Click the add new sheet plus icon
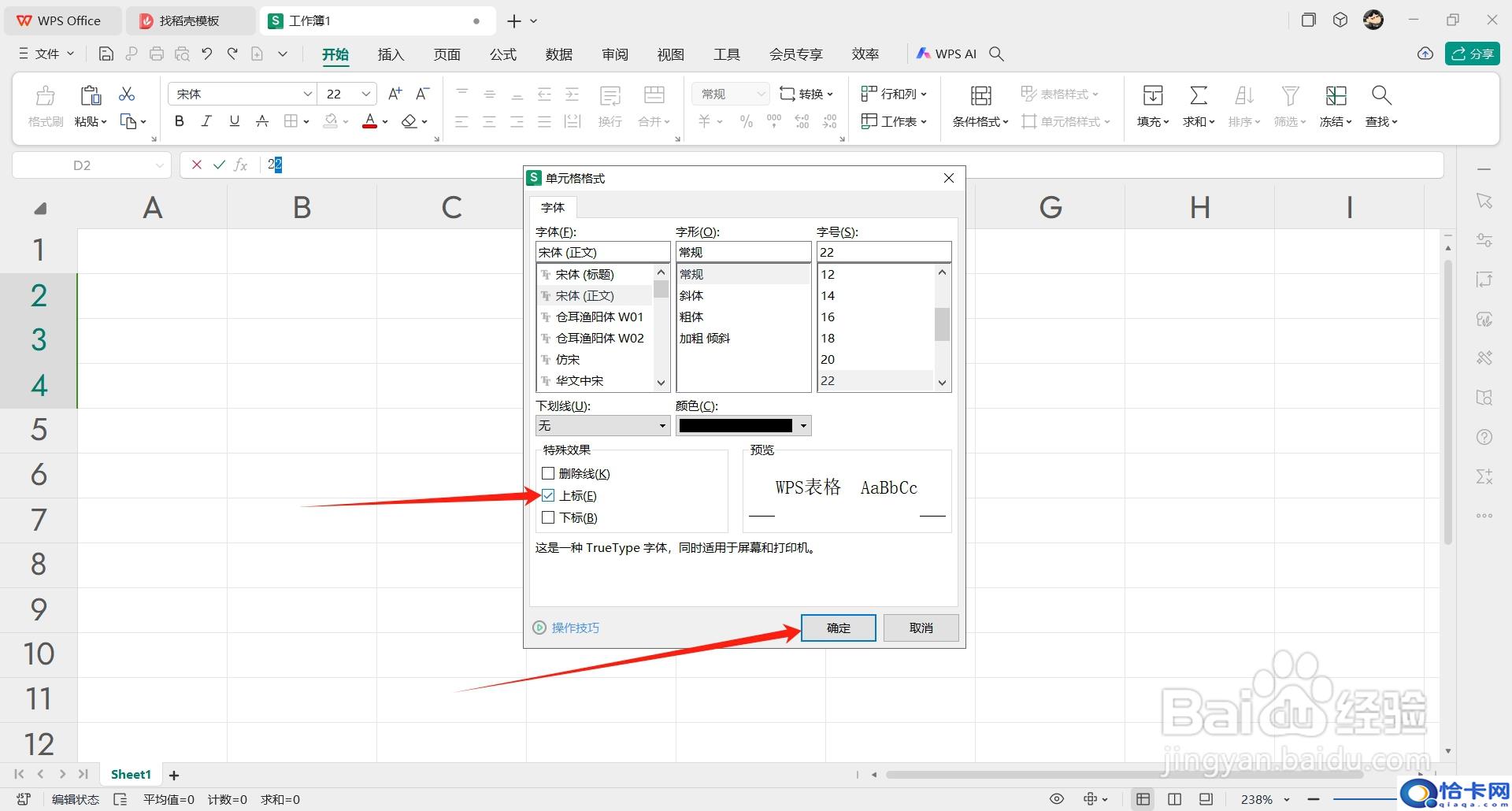Image resolution: width=1512 pixels, height=811 pixels. pyautogui.click(x=174, y=776)
